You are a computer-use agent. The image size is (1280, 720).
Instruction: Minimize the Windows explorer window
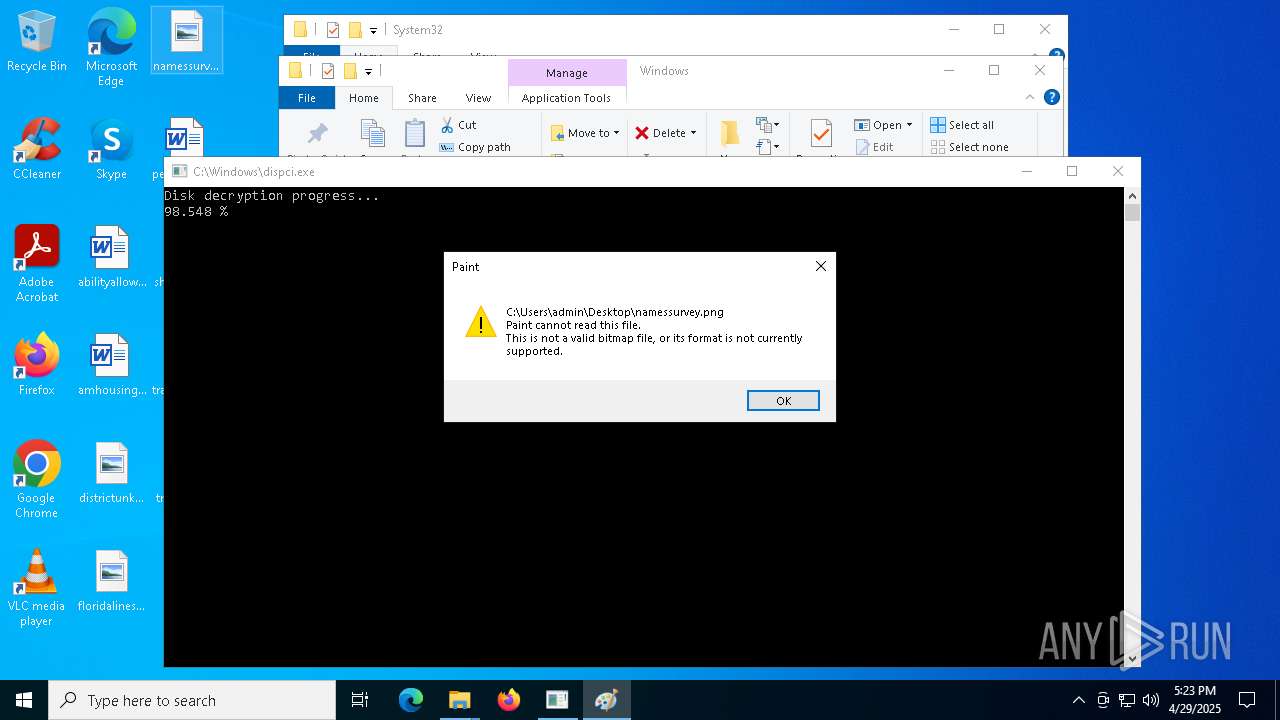[949, 70]
